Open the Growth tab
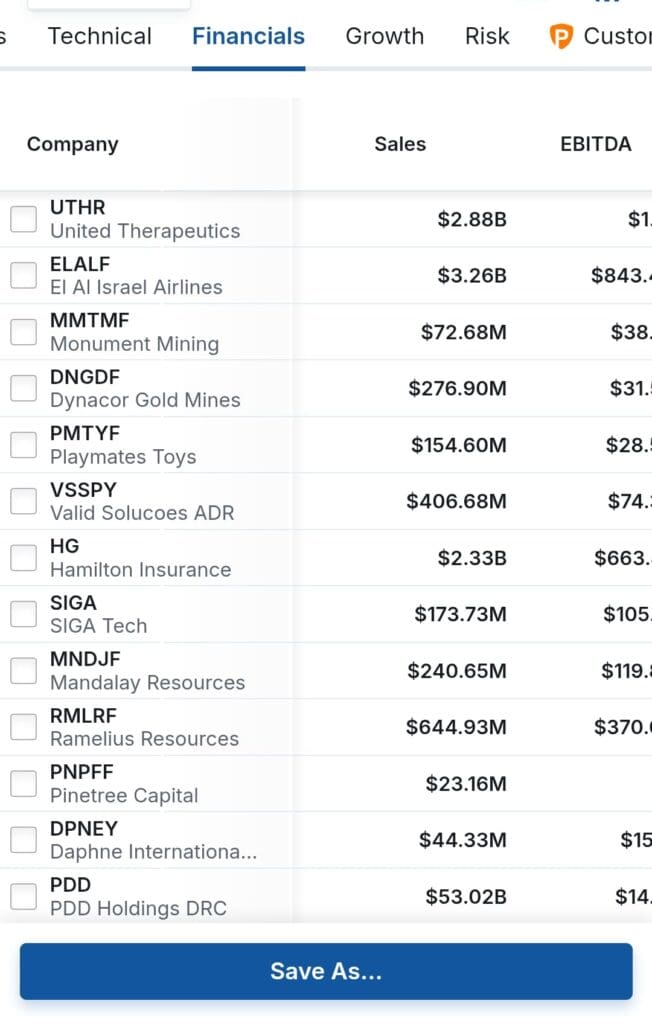The width and height of the screenshot is (652, 1024). [384, 37]
